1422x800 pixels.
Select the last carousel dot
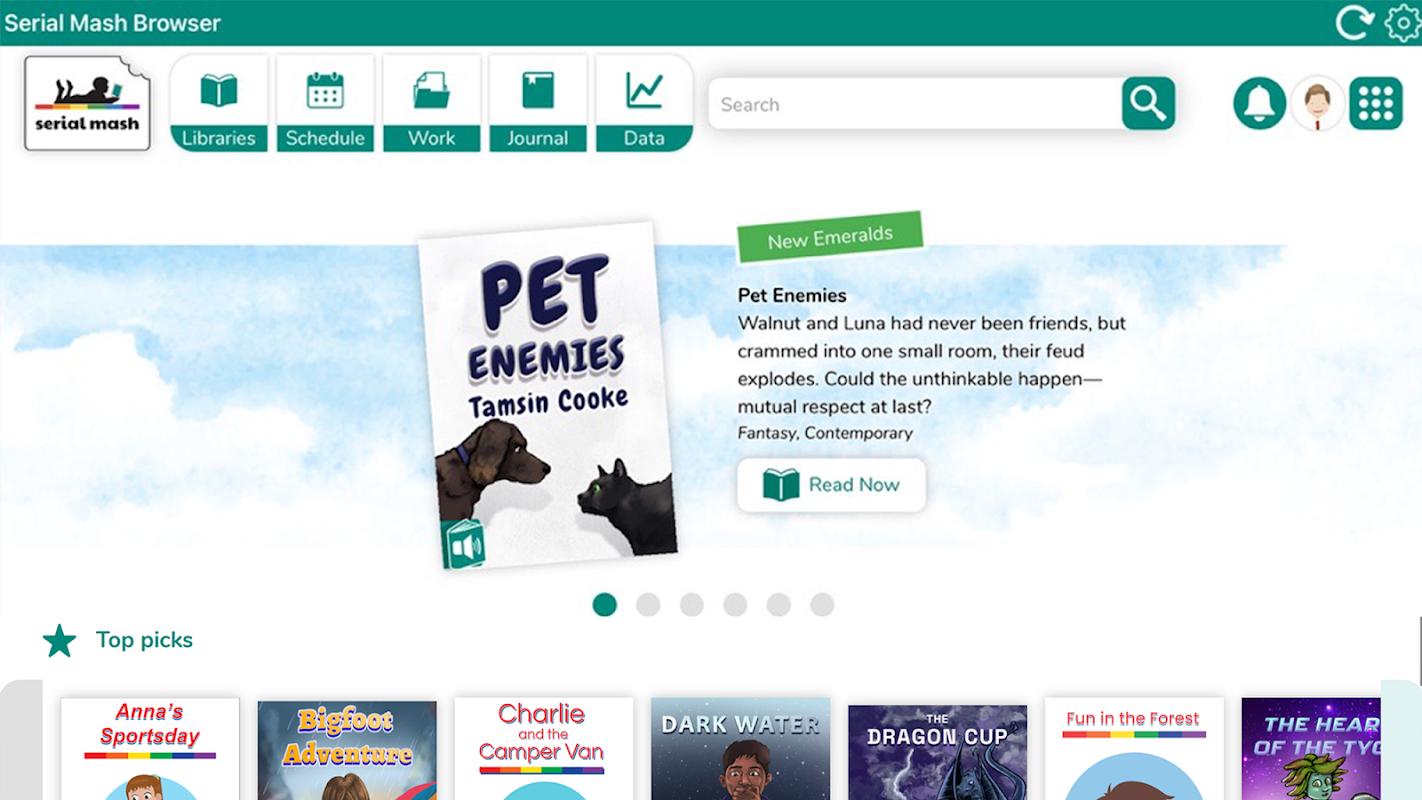pos(822,605)
